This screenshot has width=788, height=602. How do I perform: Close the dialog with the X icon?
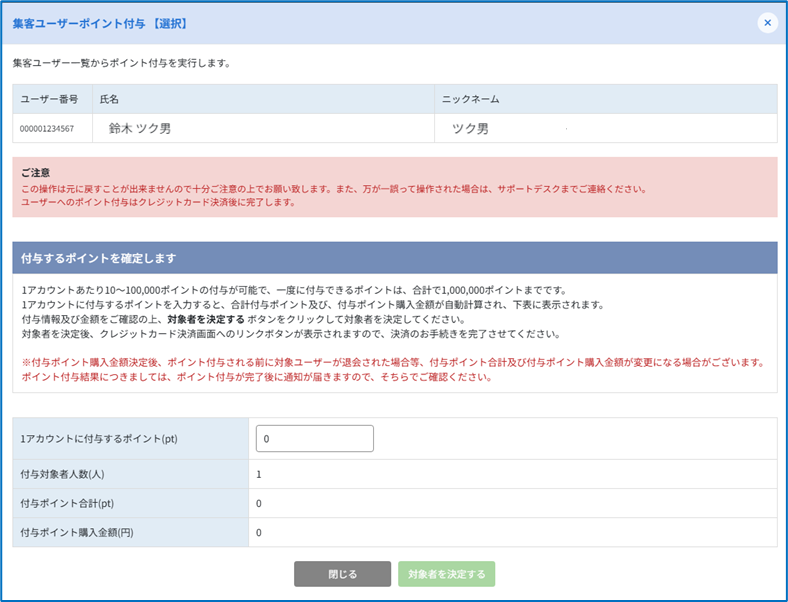pos(767,22)
